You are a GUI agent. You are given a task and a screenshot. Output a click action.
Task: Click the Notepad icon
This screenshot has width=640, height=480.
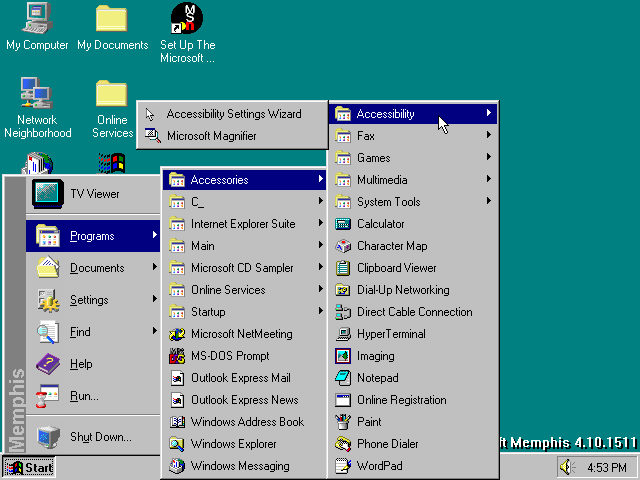[x=343, y=378]
